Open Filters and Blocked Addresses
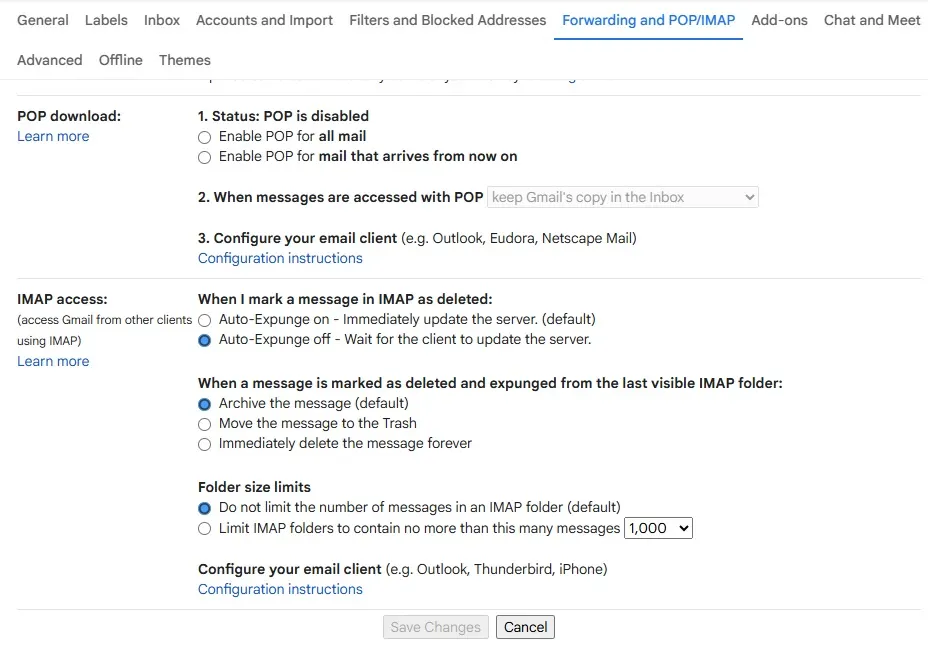Screen dimensions: 934x660 click(x=447, y=20)
